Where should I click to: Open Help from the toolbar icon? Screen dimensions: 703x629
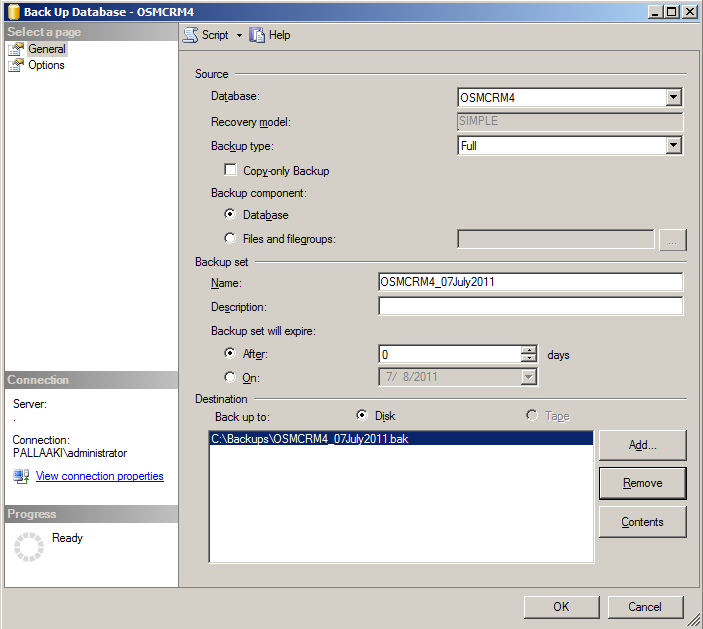pyautogui.click(x=257, y=35)
